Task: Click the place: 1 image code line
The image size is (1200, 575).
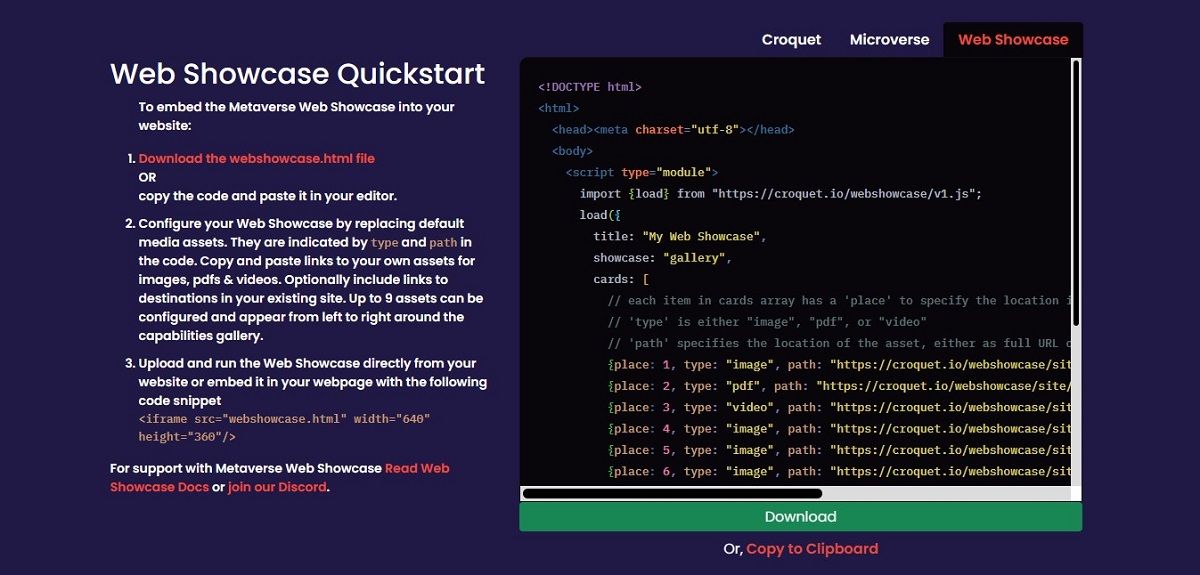Action: (x=838, y=365)
